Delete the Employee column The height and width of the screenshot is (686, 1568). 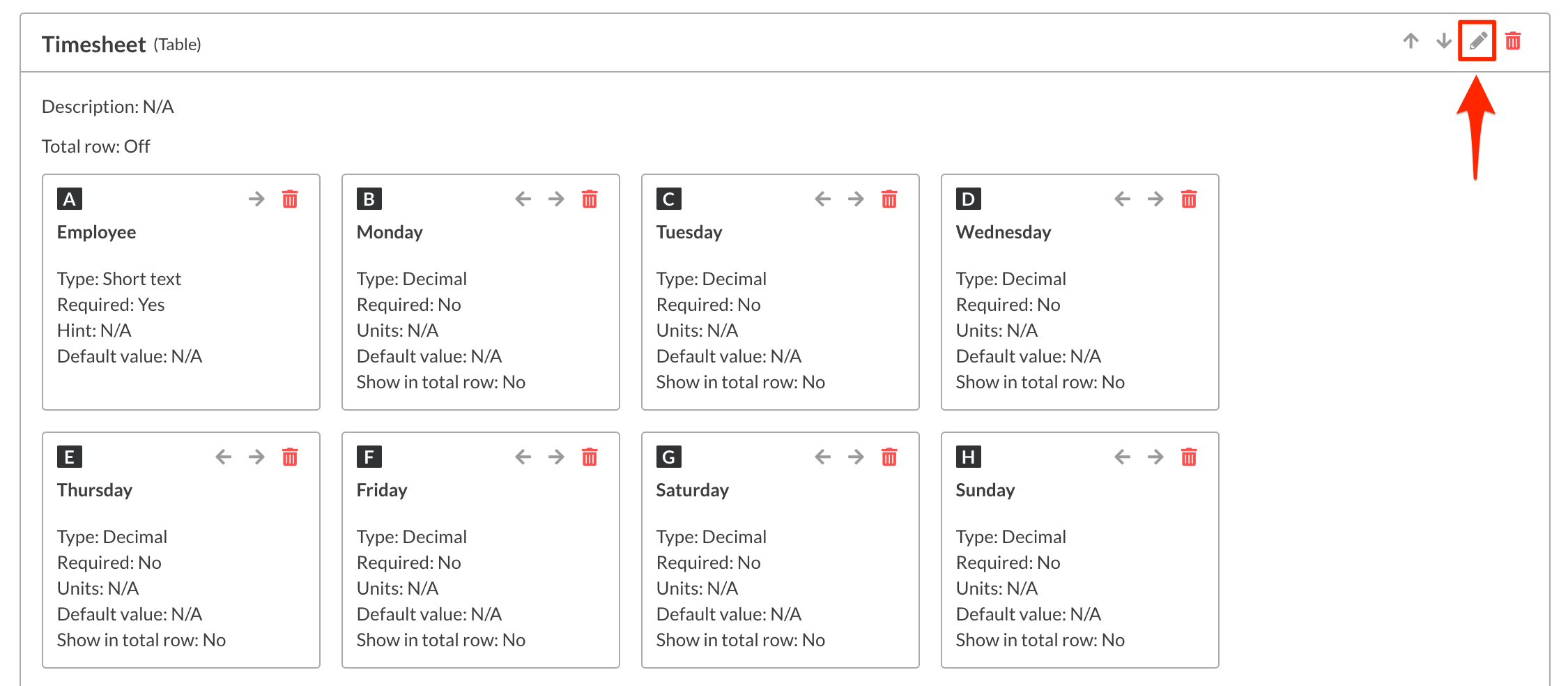290,199
